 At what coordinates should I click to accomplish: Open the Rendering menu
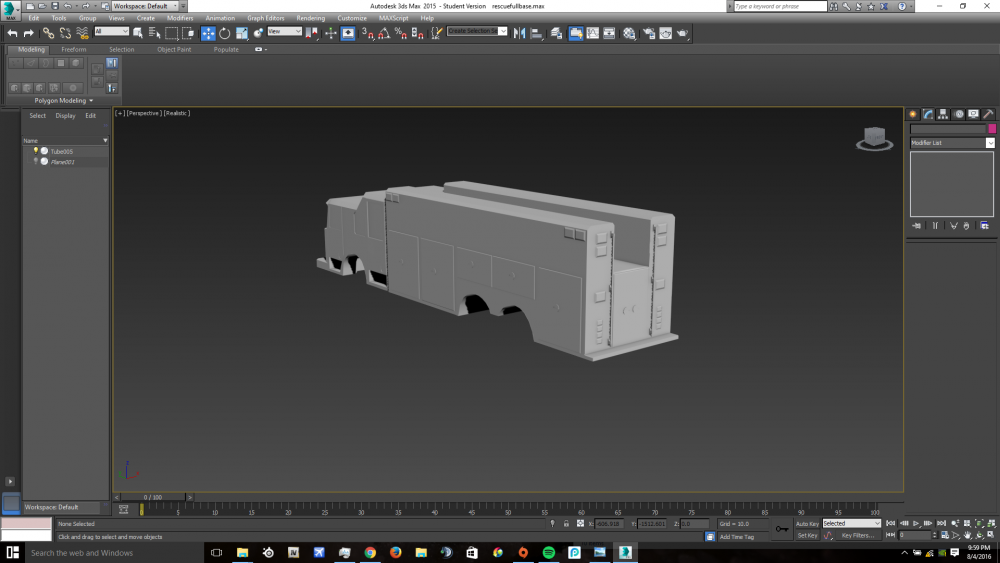point(310,18)
